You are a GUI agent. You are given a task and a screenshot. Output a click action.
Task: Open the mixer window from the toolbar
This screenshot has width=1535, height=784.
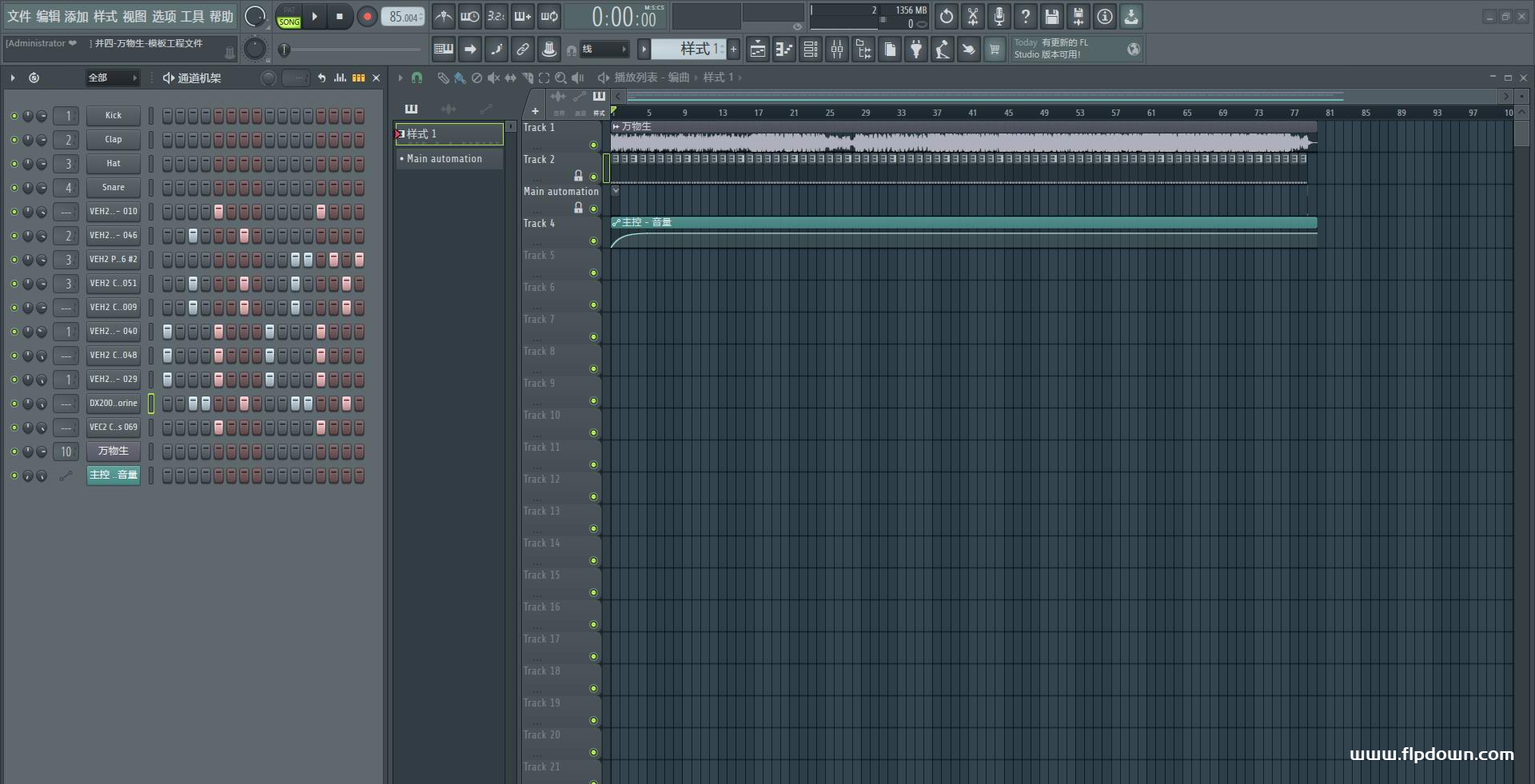point(837,50)
